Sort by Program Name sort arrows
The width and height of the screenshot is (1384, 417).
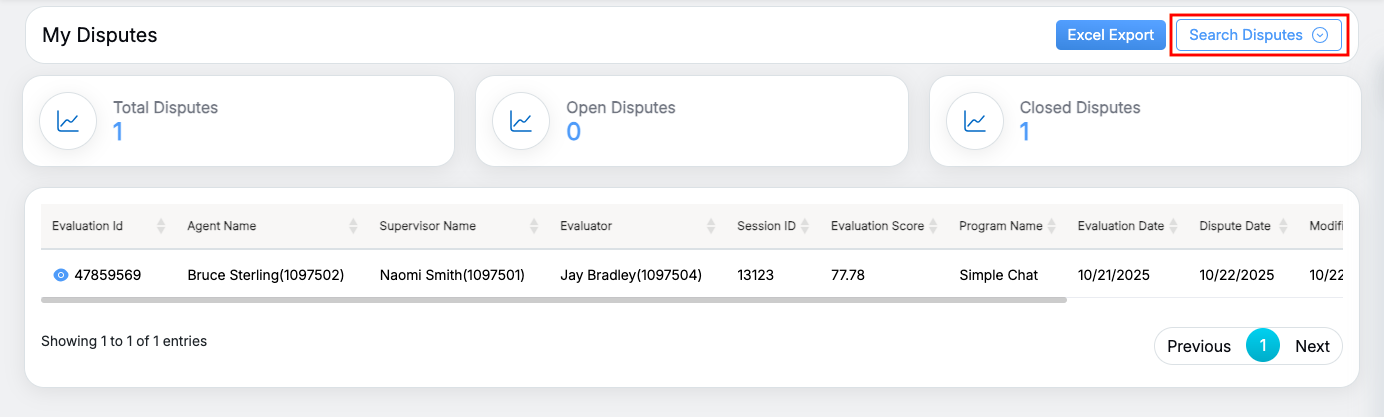click(1051, 226)
